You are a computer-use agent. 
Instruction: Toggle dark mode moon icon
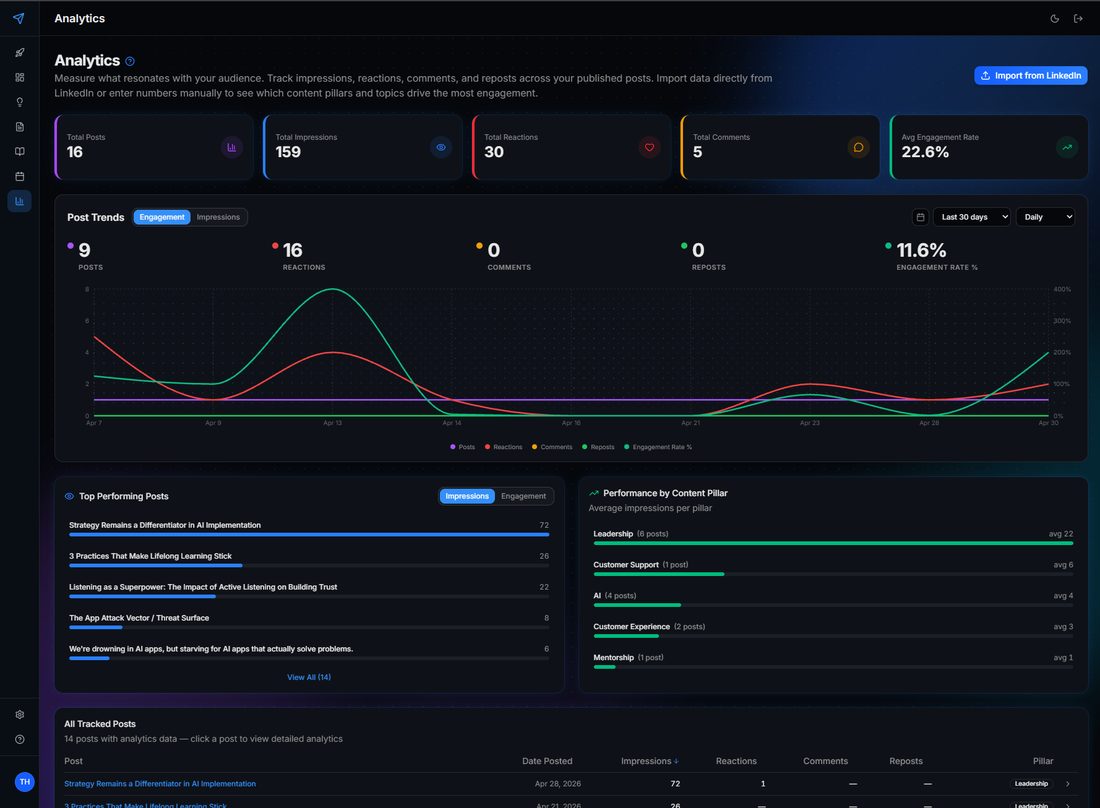pyautogui.click(x=1054, y=19)
